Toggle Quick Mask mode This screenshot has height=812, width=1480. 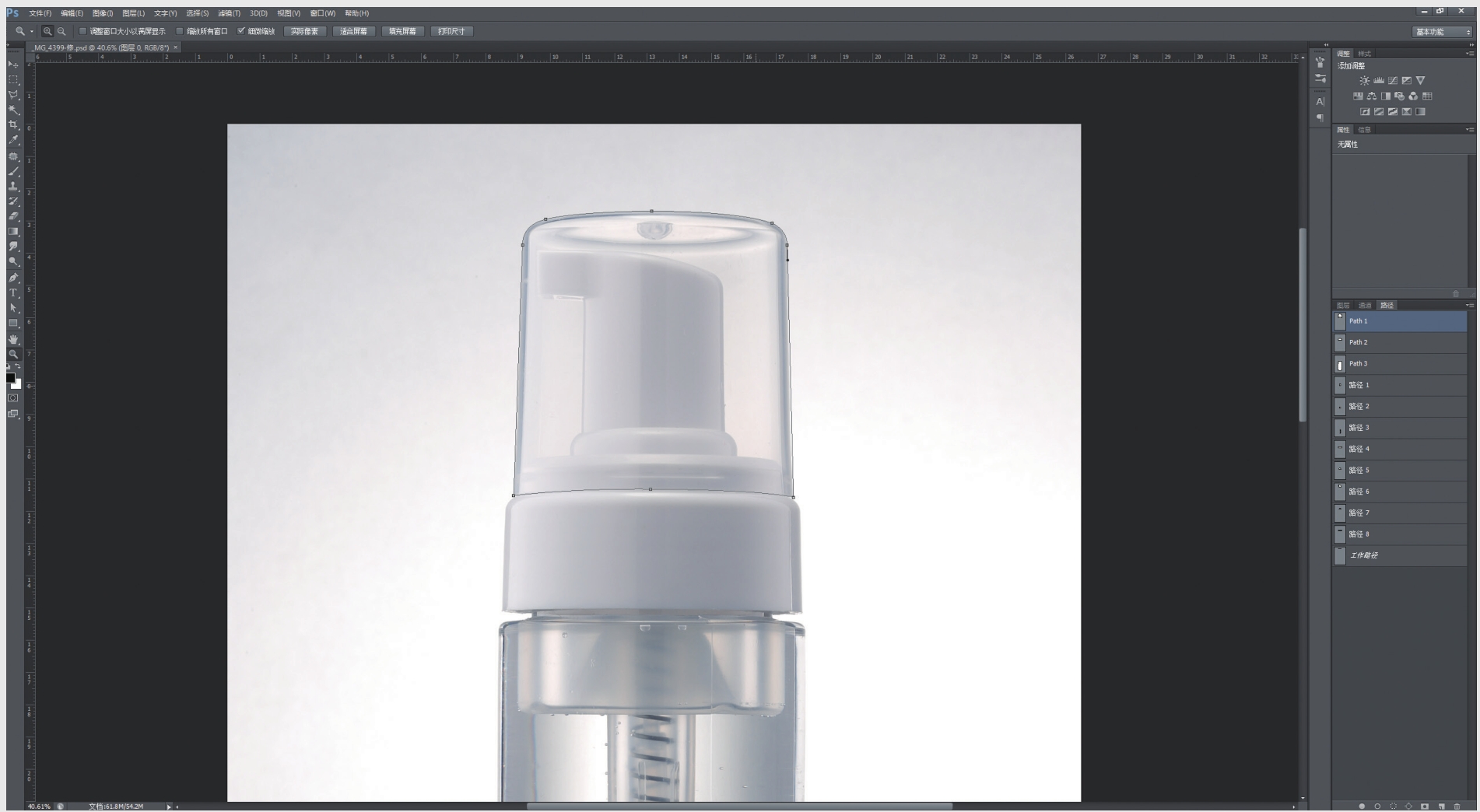click(13, 398)
